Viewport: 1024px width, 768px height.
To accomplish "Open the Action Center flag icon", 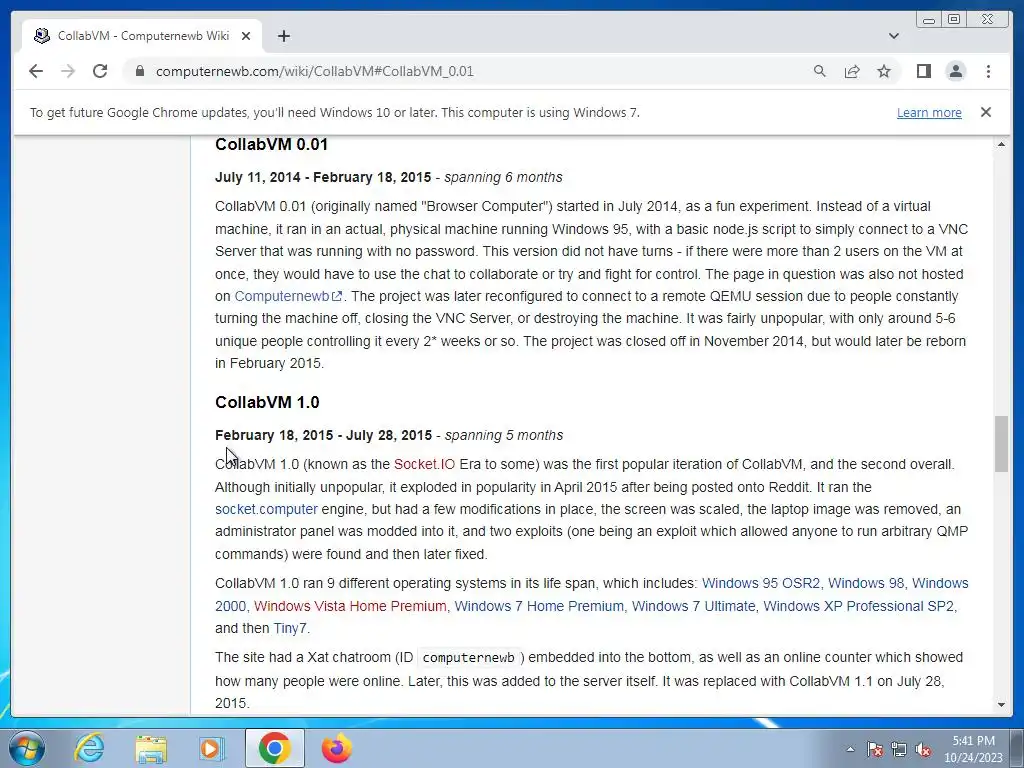I will pyautogui.click(x=874, y=749).
